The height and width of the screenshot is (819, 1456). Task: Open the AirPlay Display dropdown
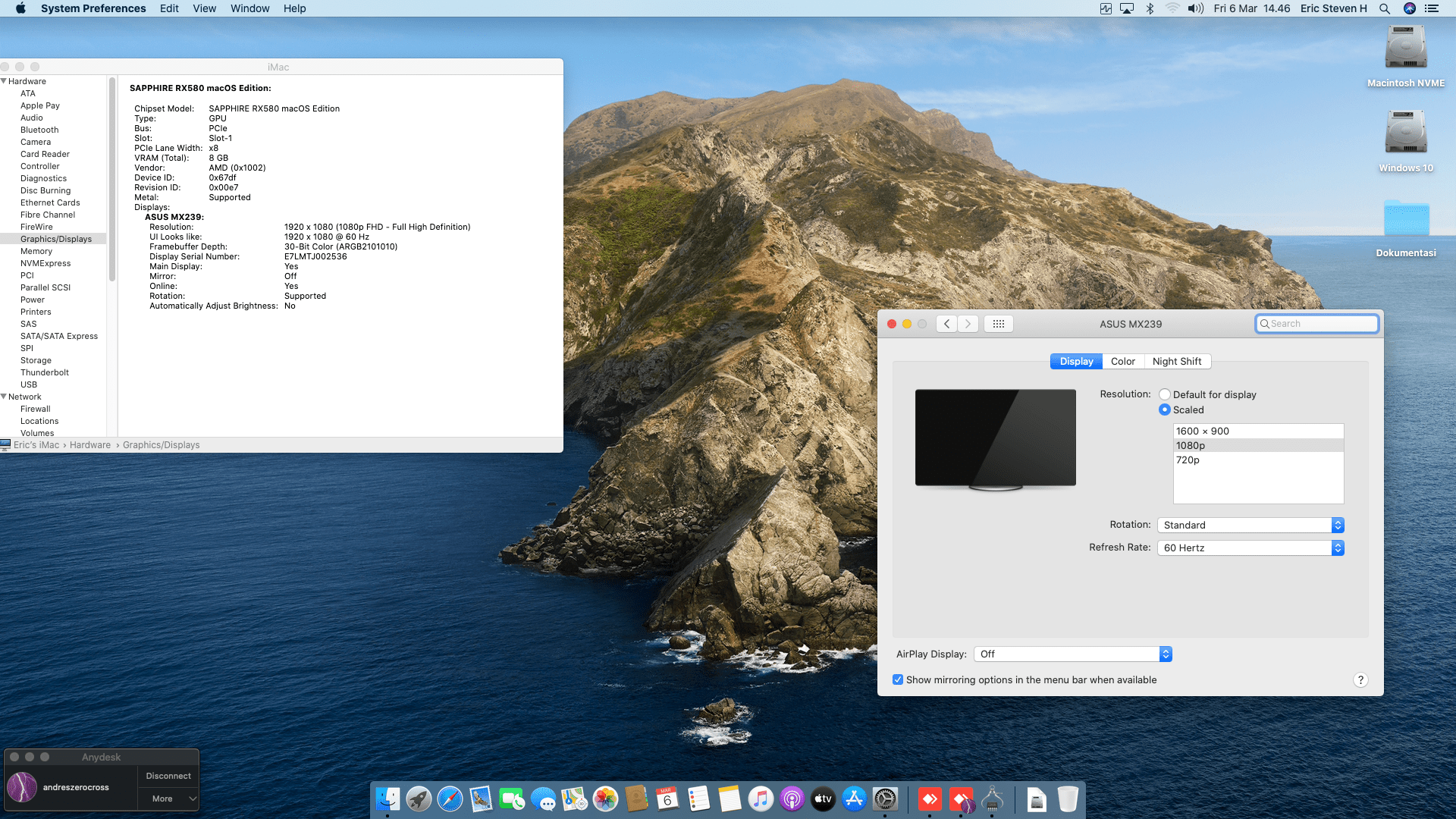click(1072, 654)
